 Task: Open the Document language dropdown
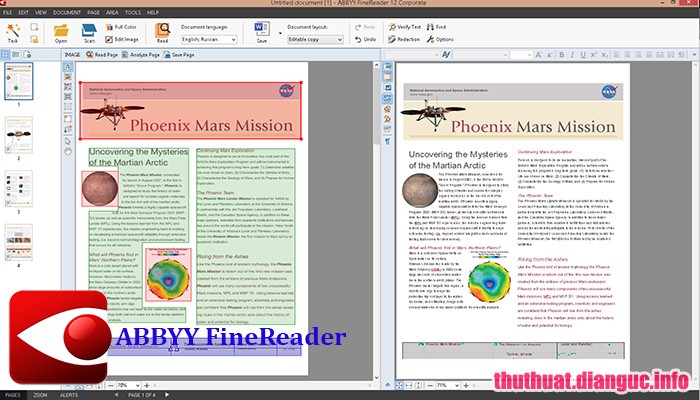click(x=209, y=40)
